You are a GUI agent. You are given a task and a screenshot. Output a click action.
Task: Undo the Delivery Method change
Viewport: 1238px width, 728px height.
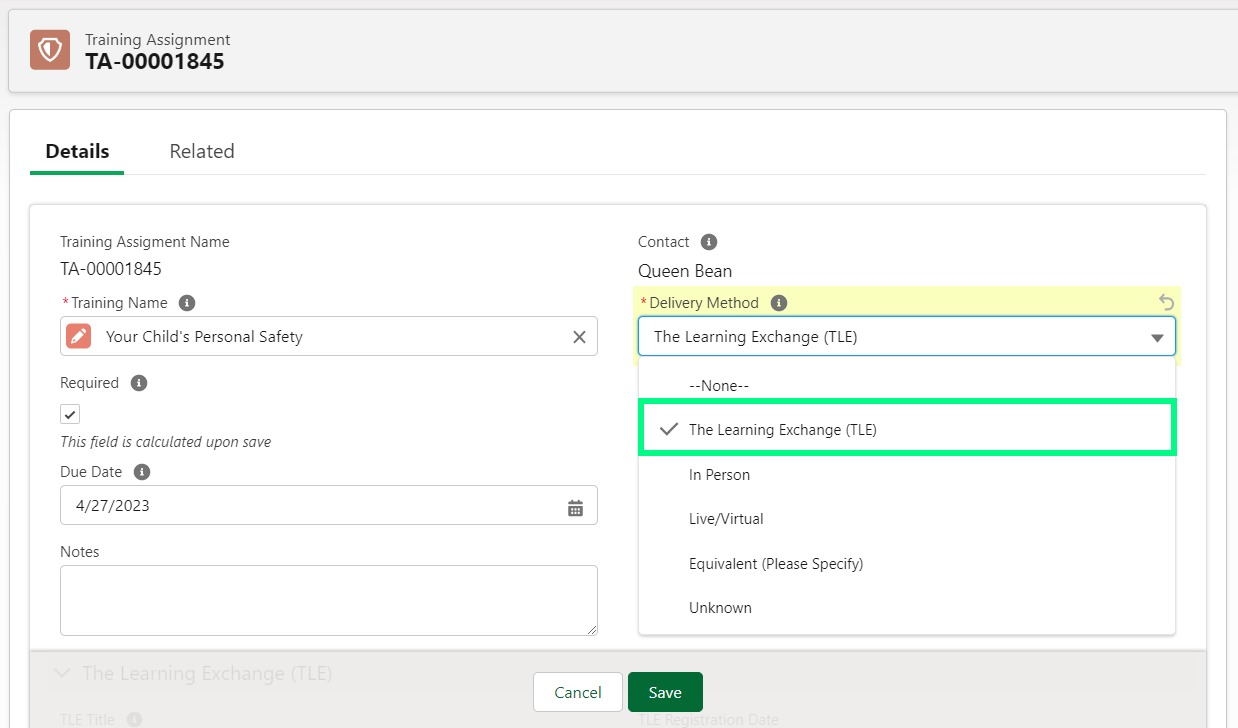coord(1166,302)
